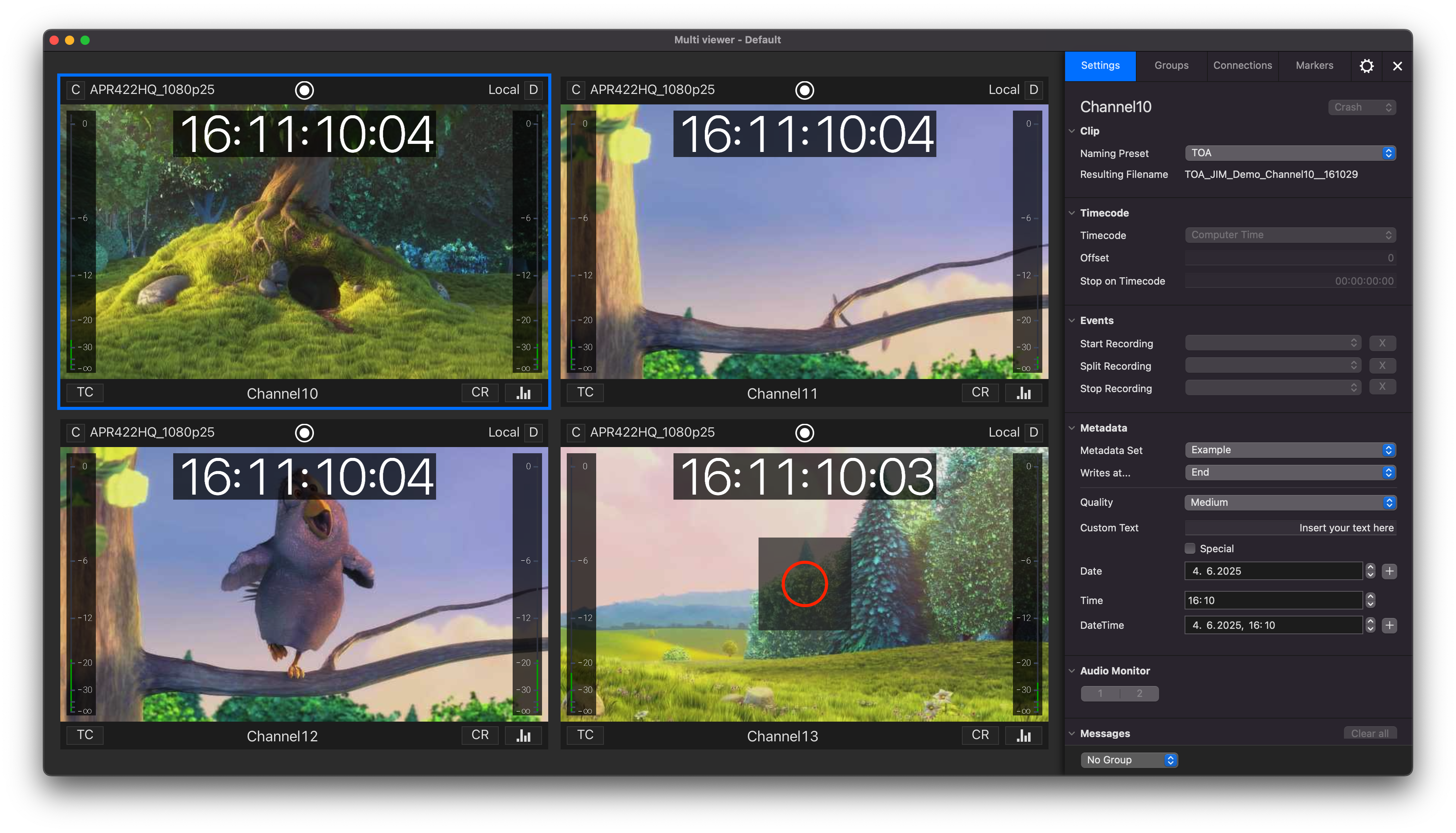Collapse the Timecode section

pyautogui.click(x=1072, y=213)
